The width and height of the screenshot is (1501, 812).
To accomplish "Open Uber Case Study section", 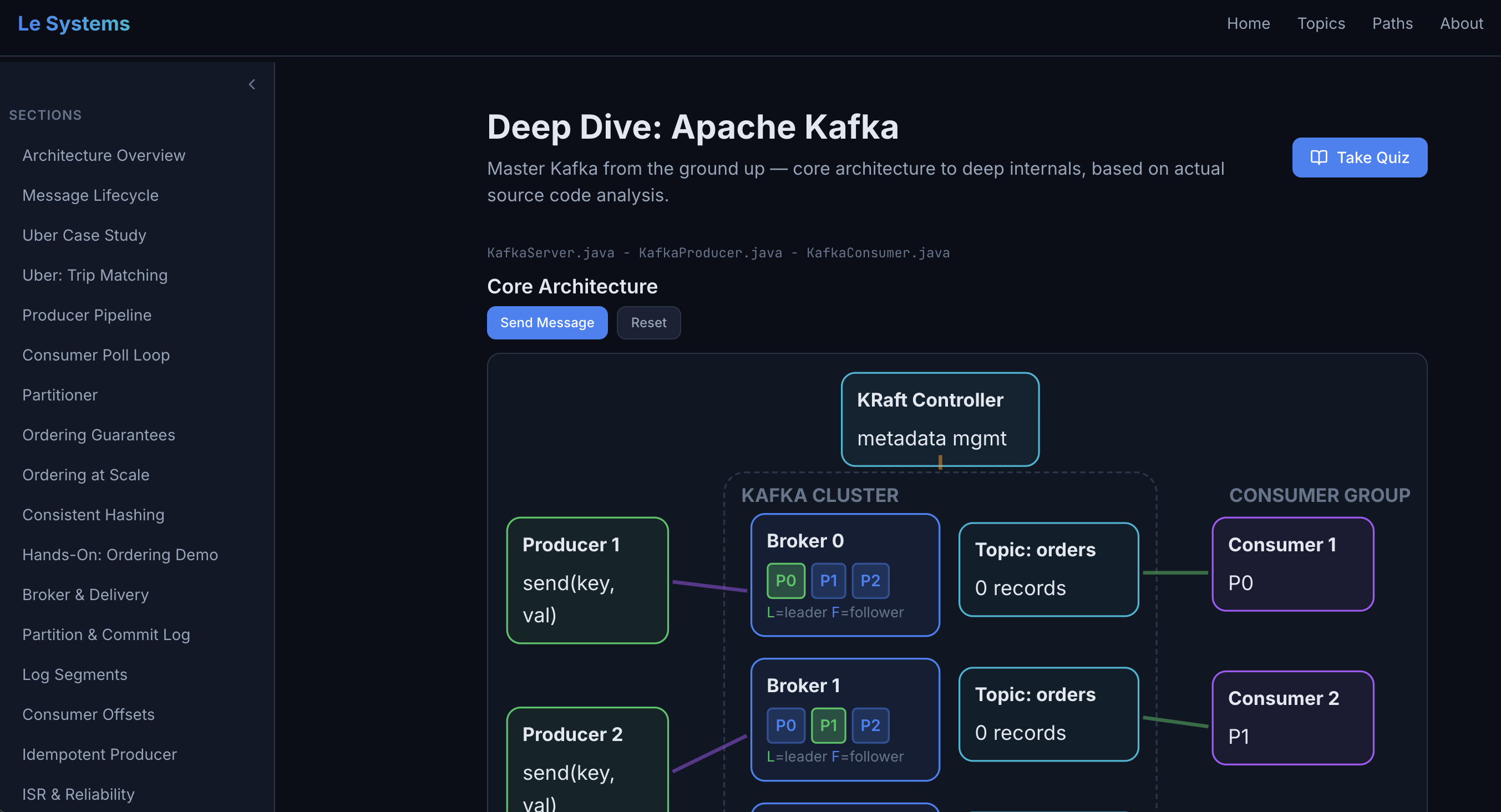I will pos(84,235).
